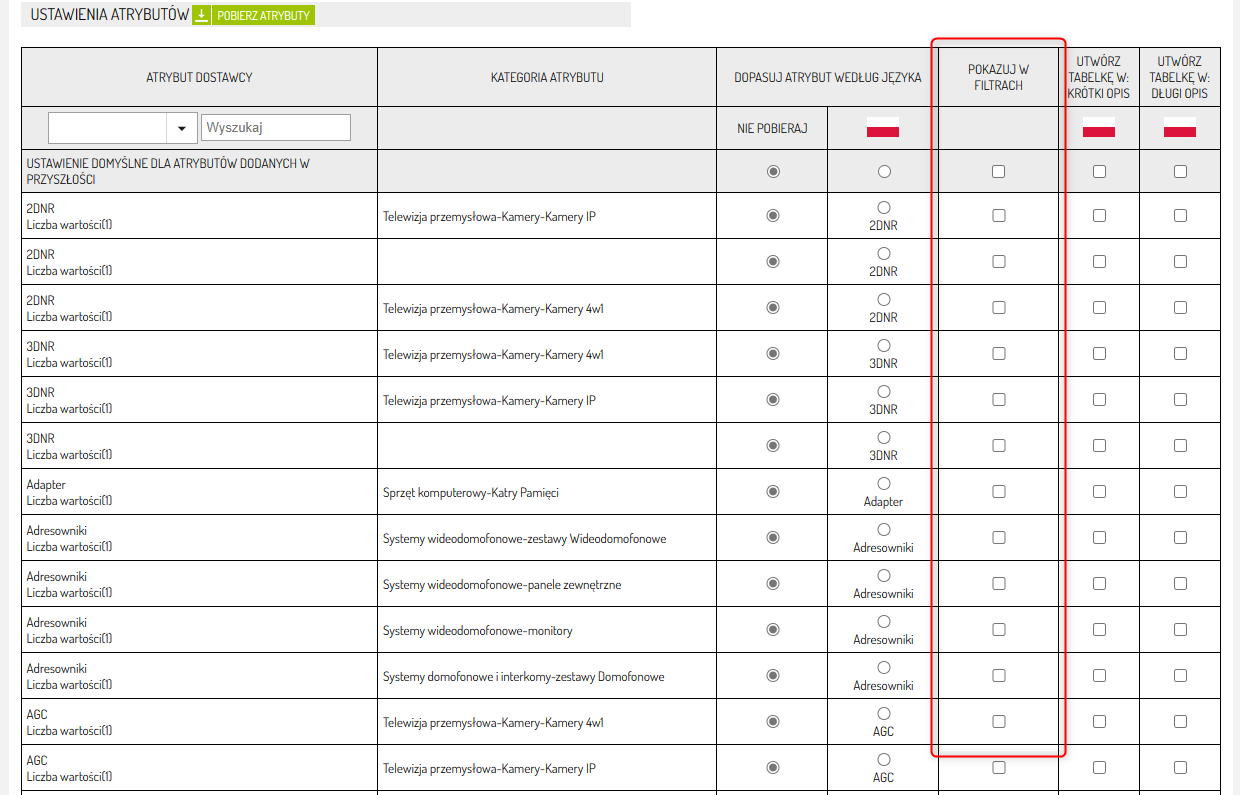Viewport: 1240px width, 795px height.
Task: Click the Polish flag under Długi opis header
Action: pyautogui.click(x=1180, y=128)
